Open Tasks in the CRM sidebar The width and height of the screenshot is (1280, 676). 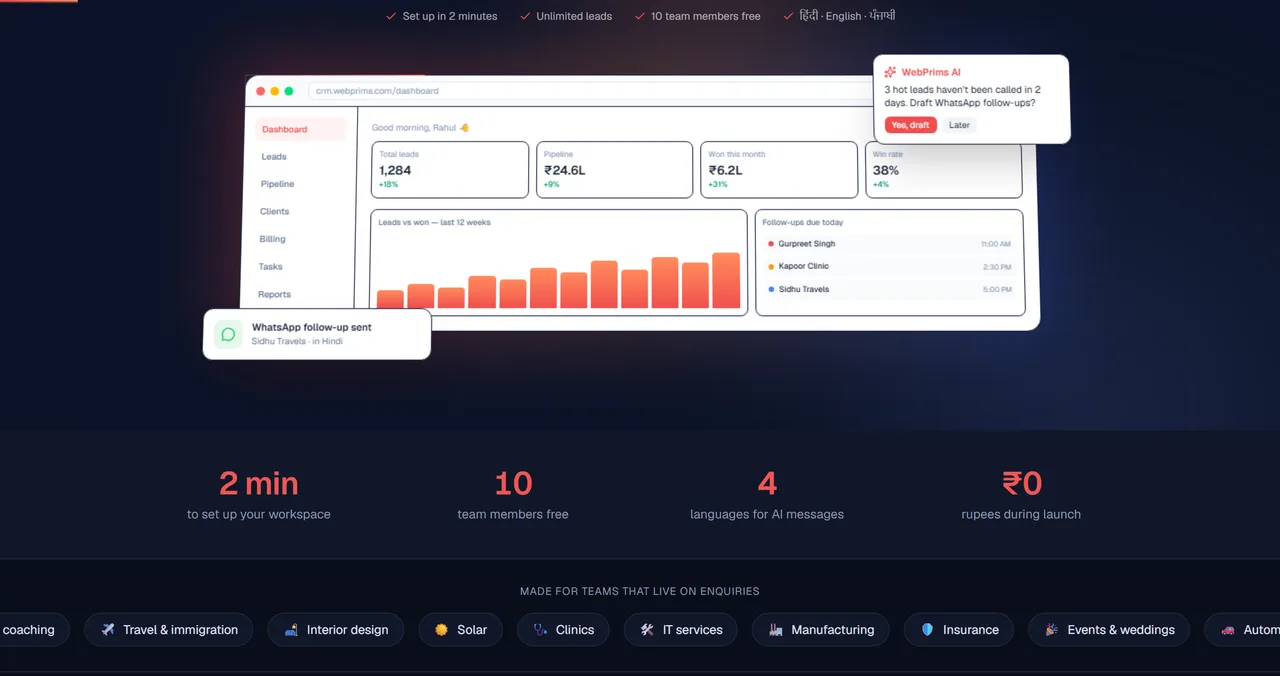point(270,267)
